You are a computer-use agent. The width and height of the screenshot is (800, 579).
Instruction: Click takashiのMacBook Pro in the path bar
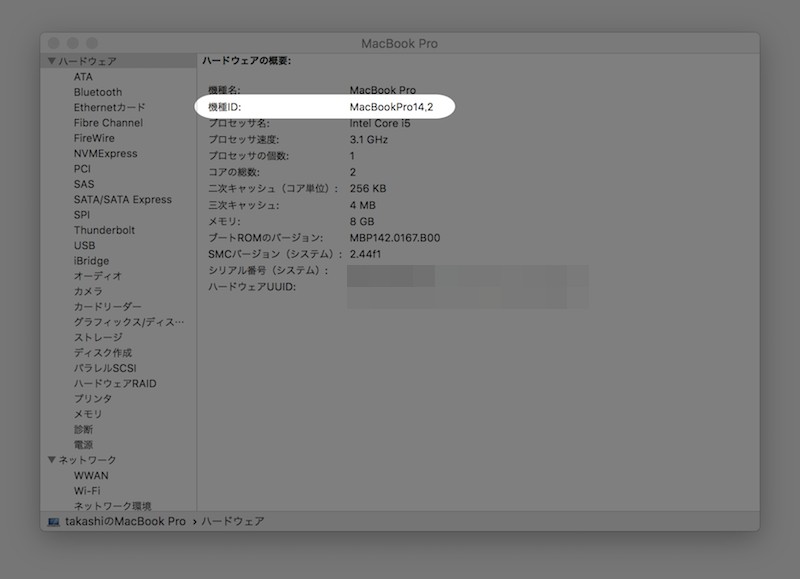125,521
